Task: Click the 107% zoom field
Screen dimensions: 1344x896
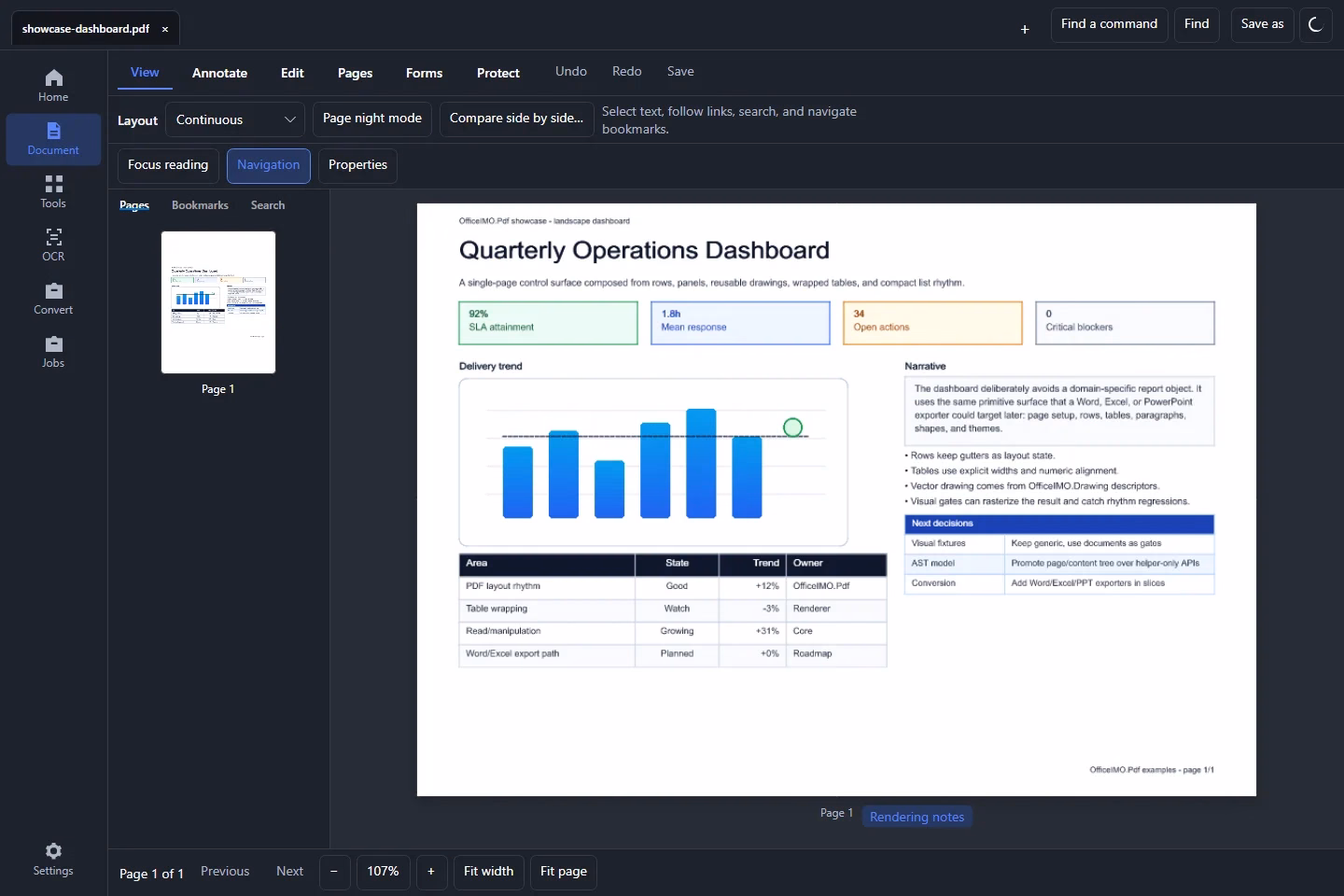Action: pos(383,872)
